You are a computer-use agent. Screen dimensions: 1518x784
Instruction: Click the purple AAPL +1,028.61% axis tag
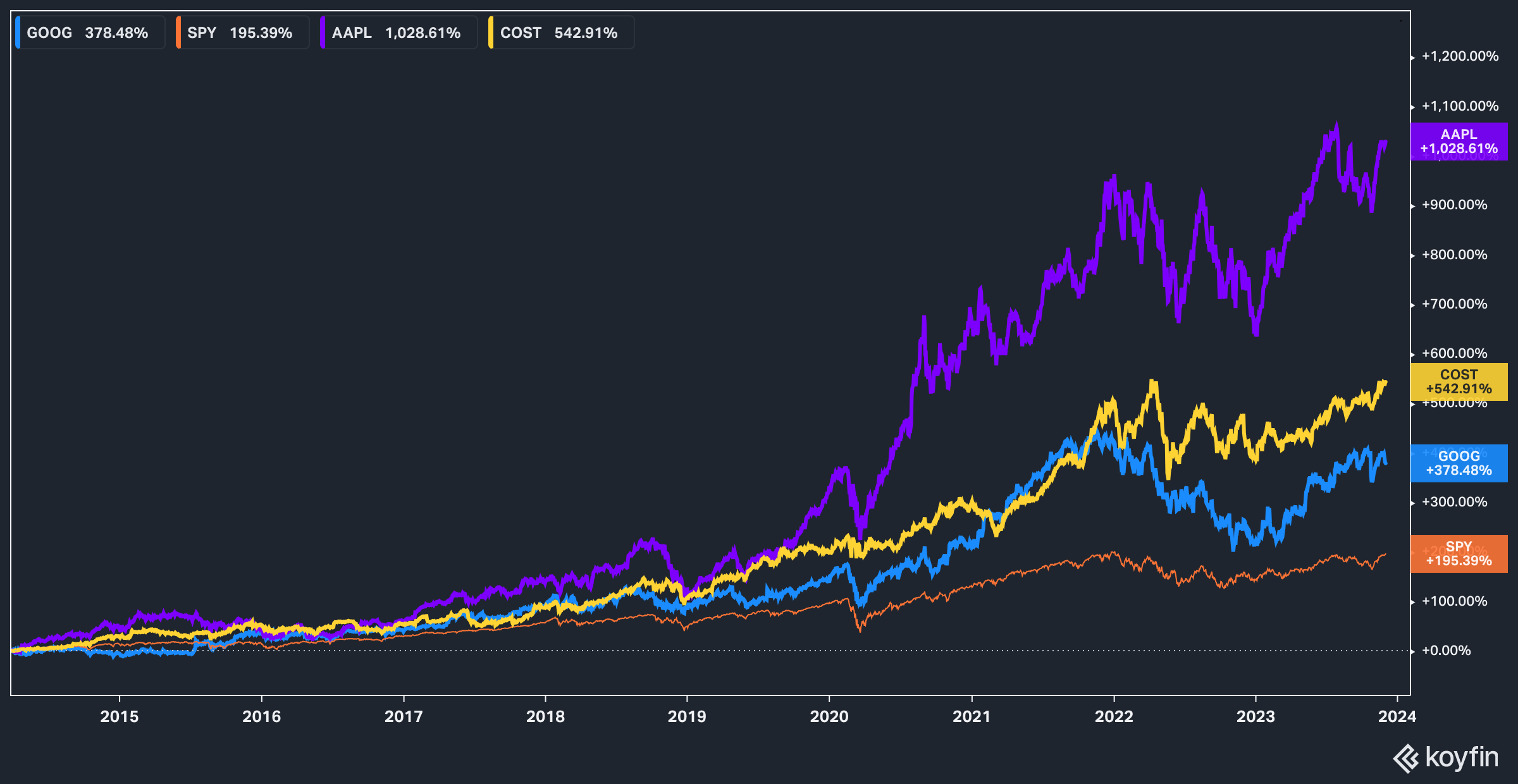pos(1459,142)
